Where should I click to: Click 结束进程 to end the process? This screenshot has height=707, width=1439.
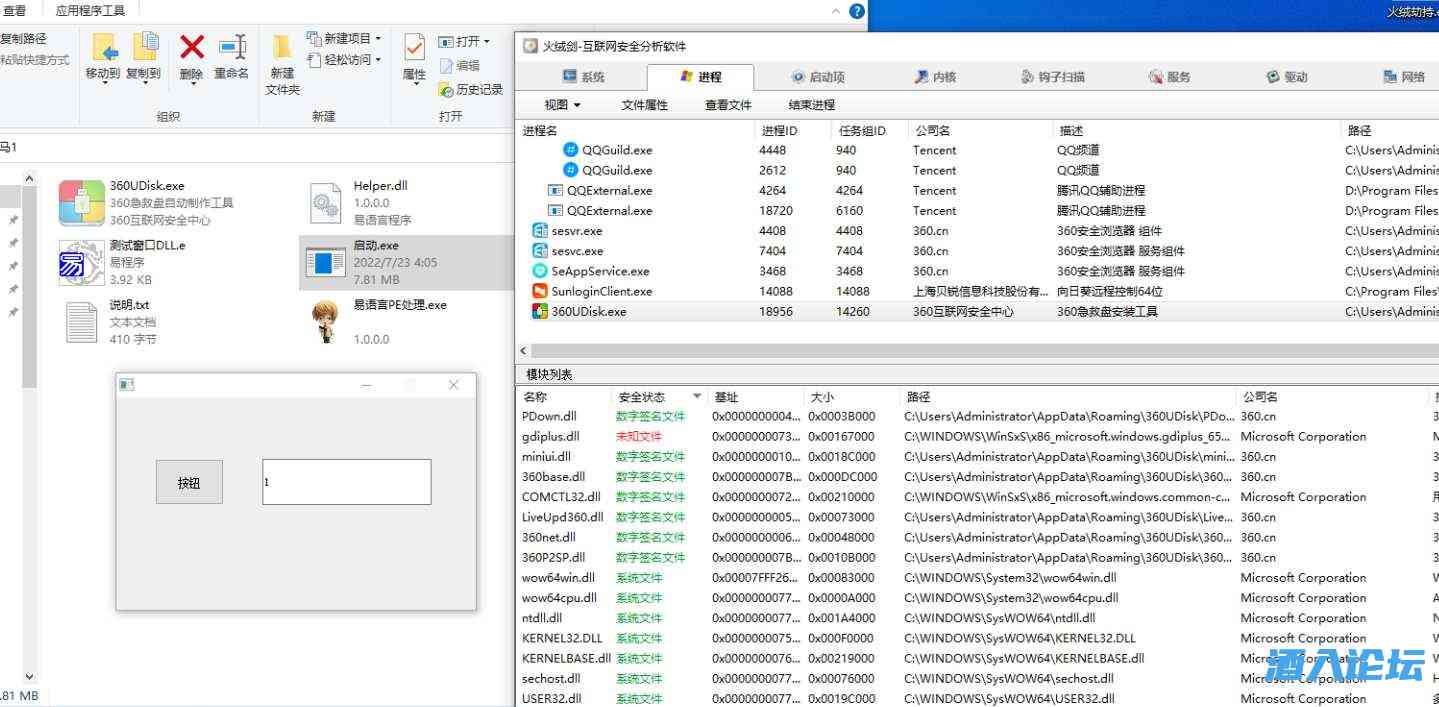811,105
